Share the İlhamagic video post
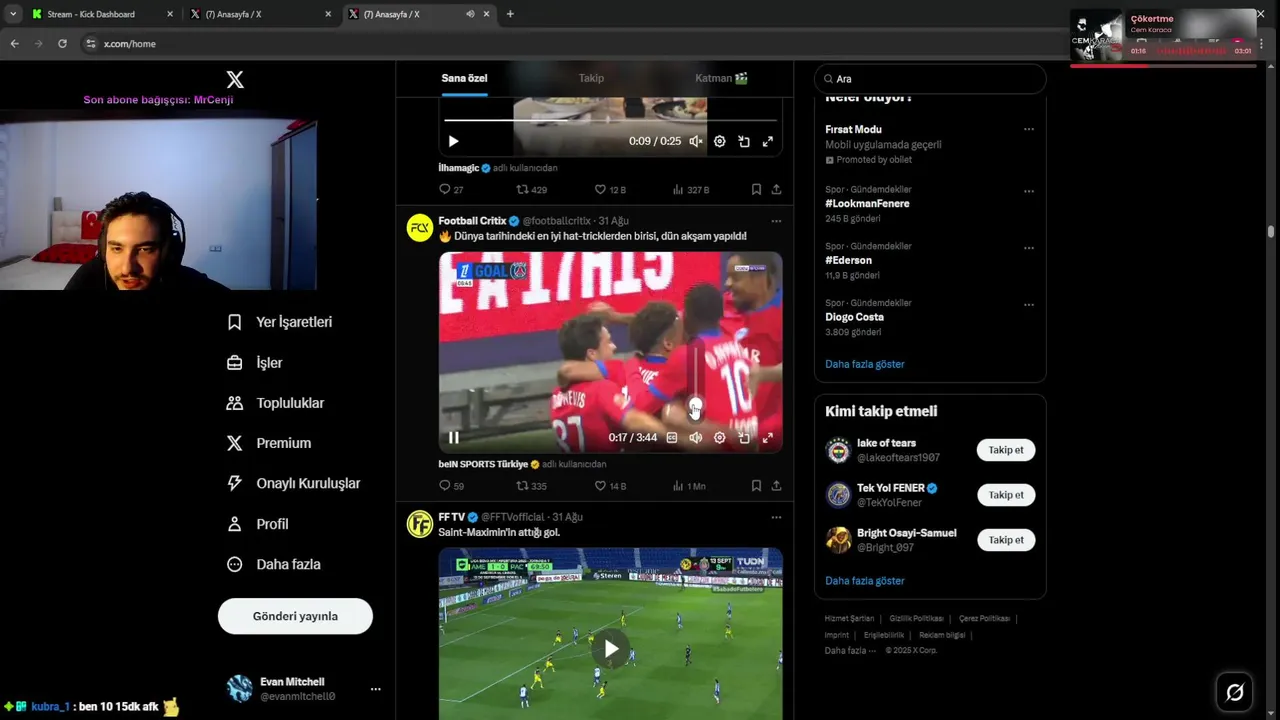This screenshot has width=1280, height=720. [776, 190]
